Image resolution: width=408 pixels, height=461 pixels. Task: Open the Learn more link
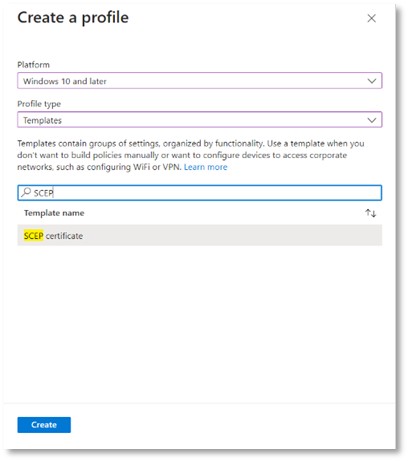205,167
